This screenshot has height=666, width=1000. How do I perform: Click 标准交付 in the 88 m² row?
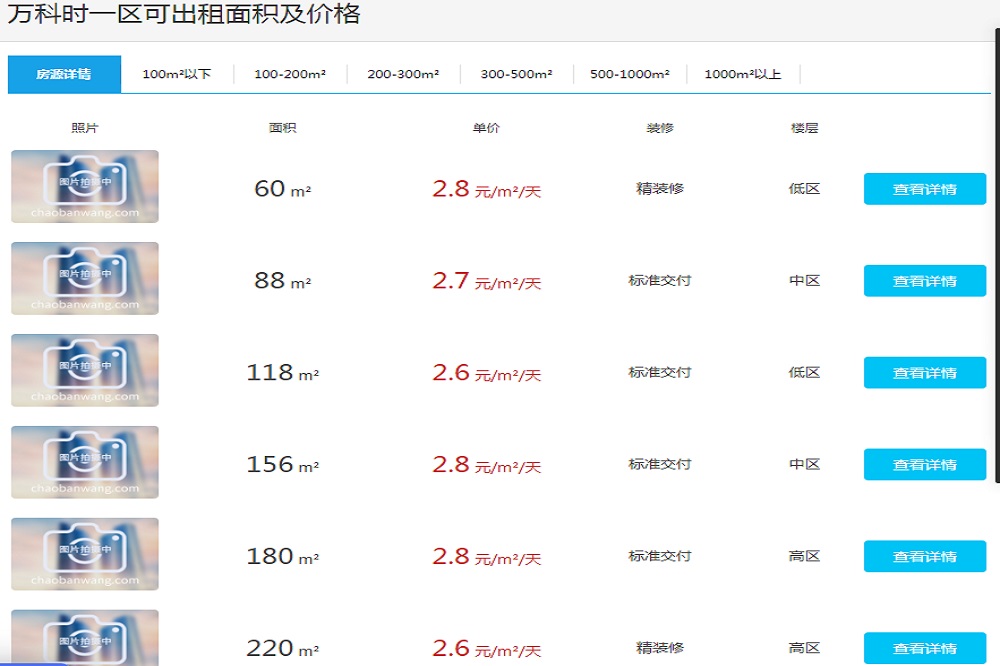tap(660, 280)
